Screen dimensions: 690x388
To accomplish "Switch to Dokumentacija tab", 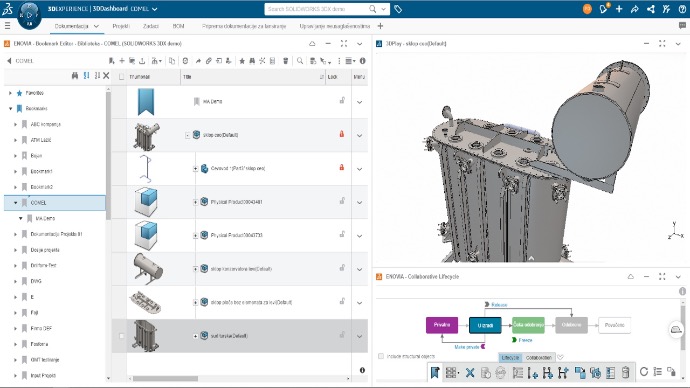I will [71, 26].
